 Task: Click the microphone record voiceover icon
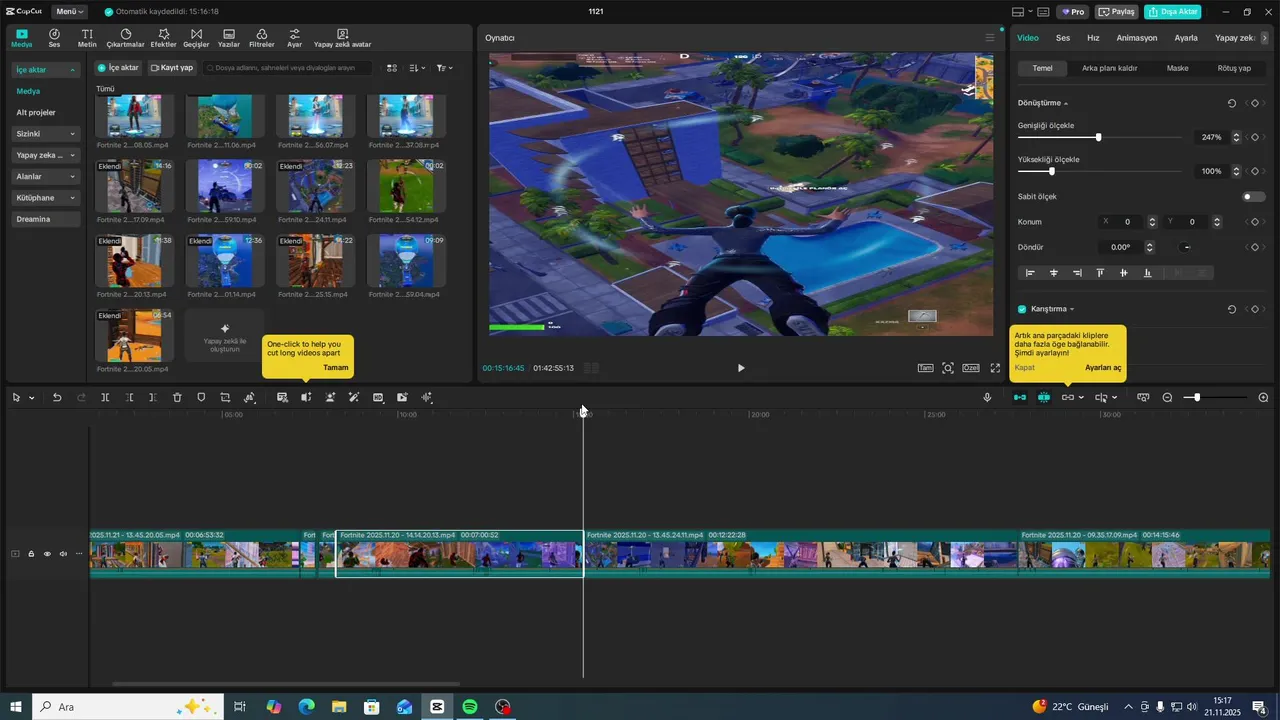pos(987,397)
